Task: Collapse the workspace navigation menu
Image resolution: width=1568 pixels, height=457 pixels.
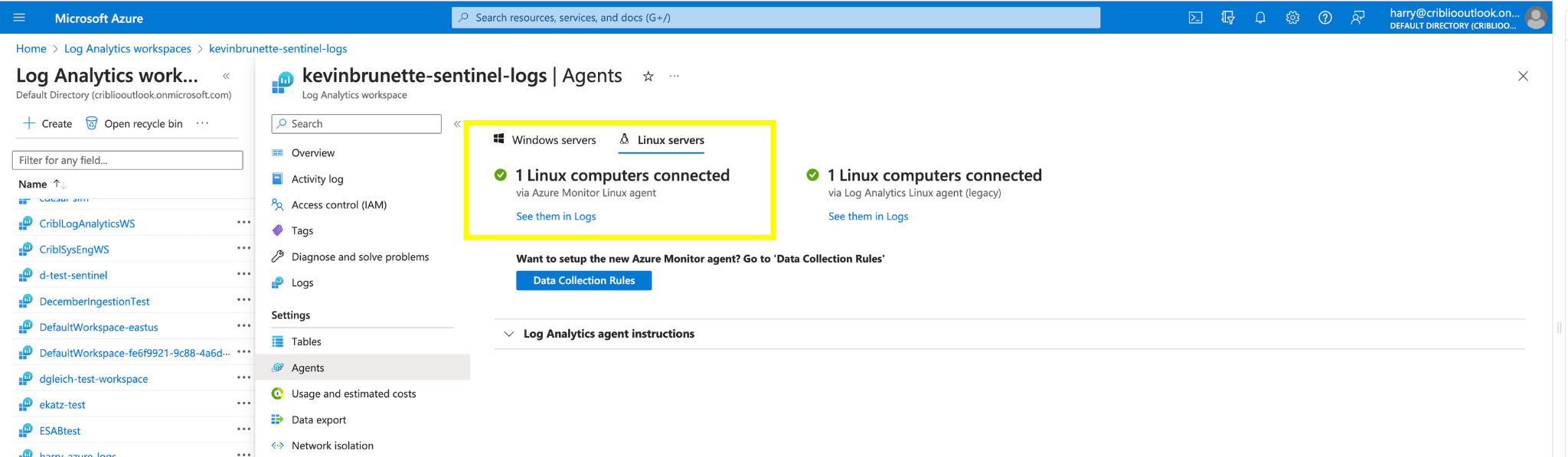Action: [x=457, y=124]
